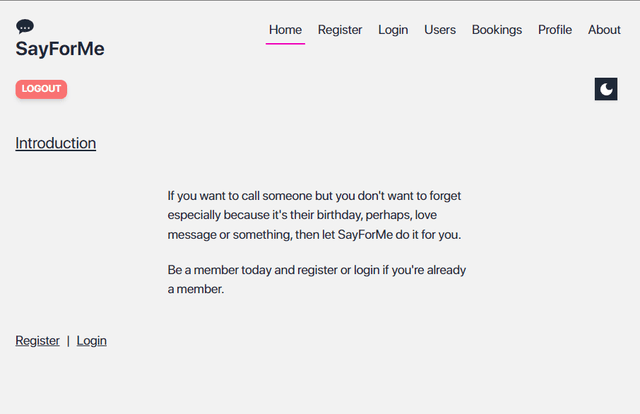Click the separator bar between Register and Login links
The image size is (640, 414).
click(68, 341)
